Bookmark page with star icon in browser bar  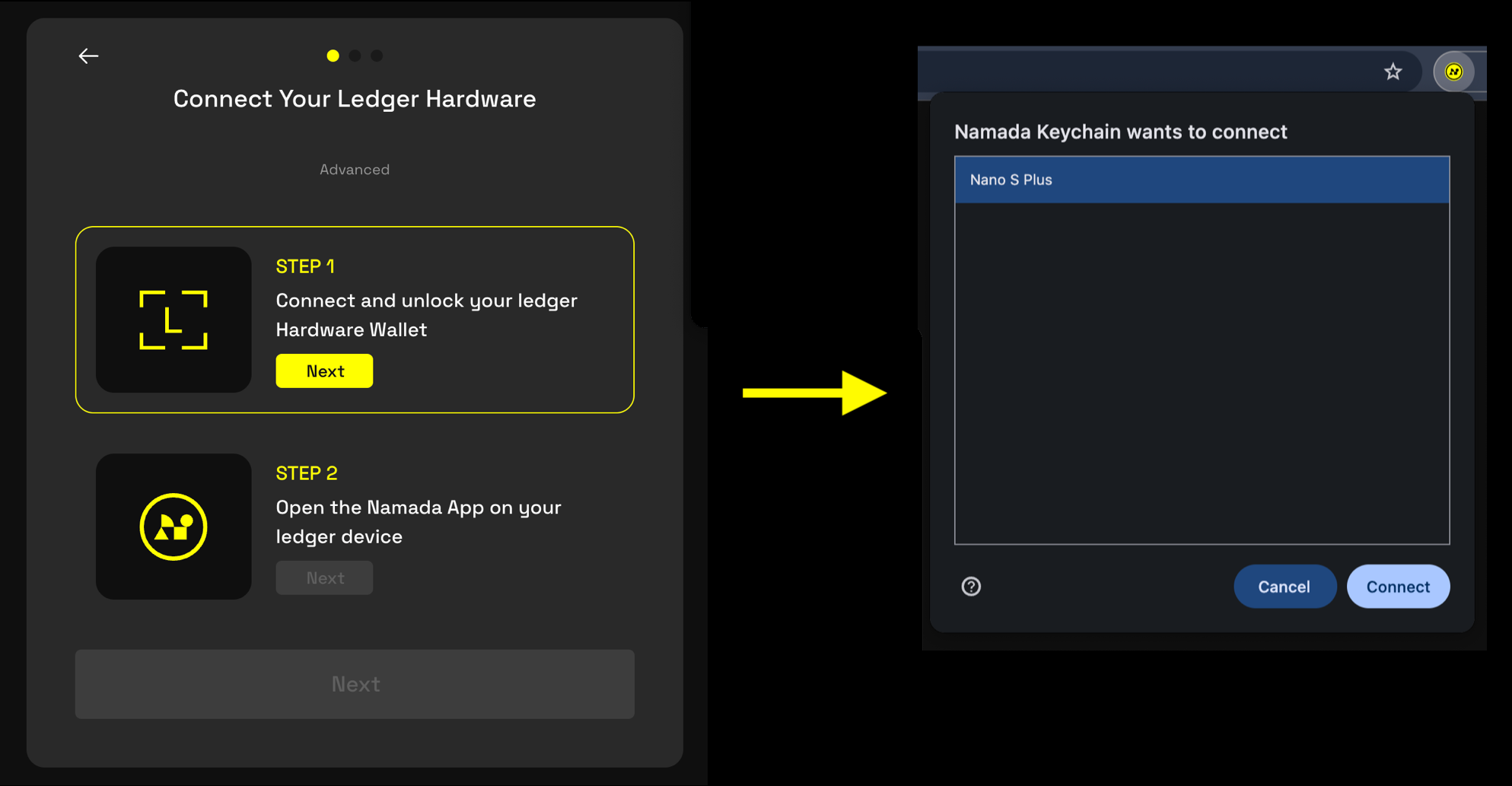point(1393,72)
